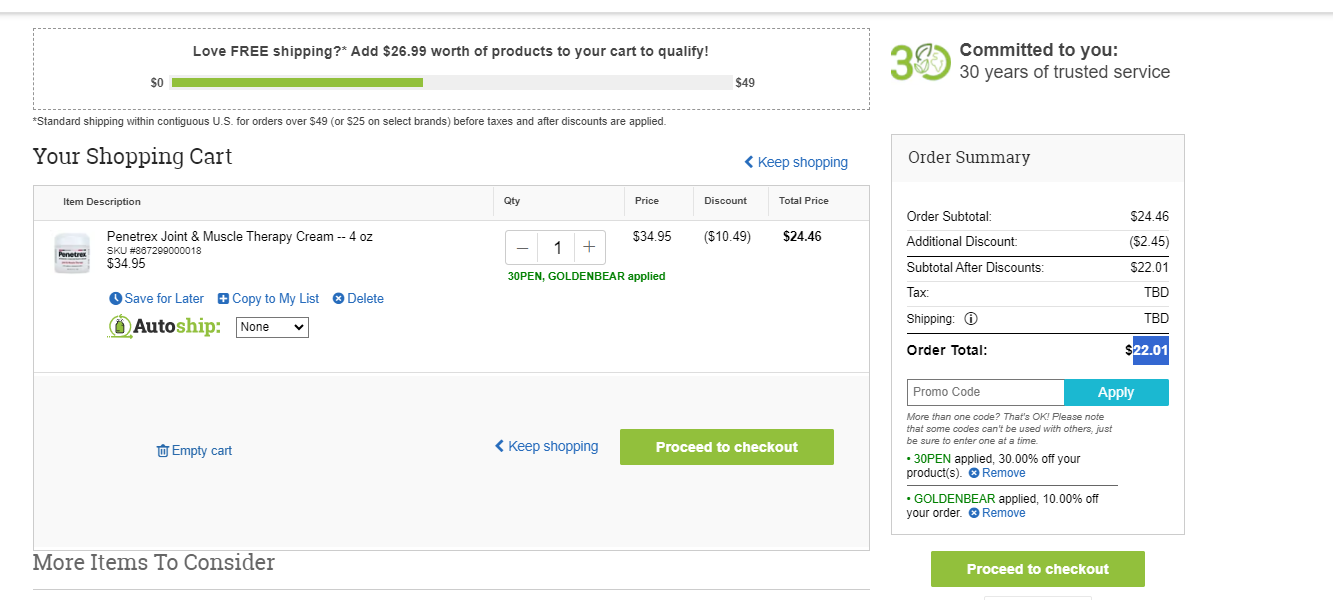Click Keep shopping link beside checkout button
Image resolution: width=1333 pixels, height=600 pixels.
(547, 446)
